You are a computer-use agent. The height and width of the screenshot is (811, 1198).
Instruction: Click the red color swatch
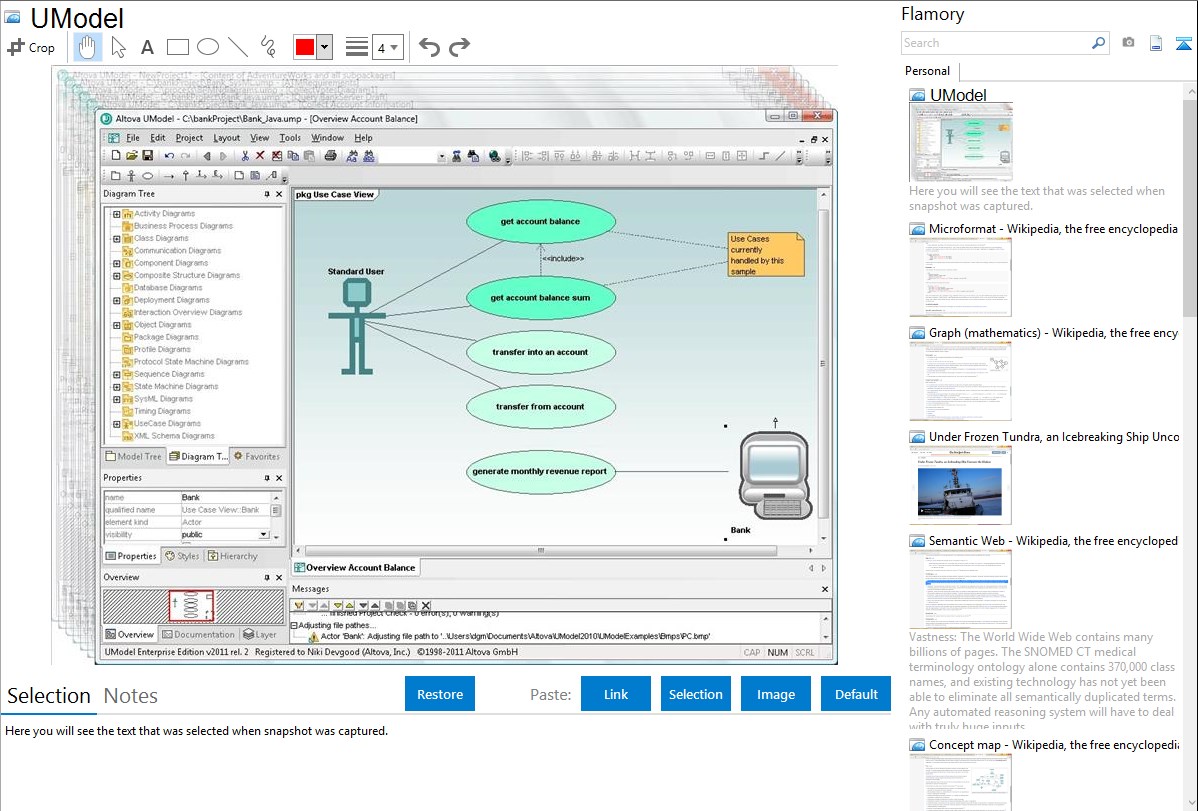305,47
